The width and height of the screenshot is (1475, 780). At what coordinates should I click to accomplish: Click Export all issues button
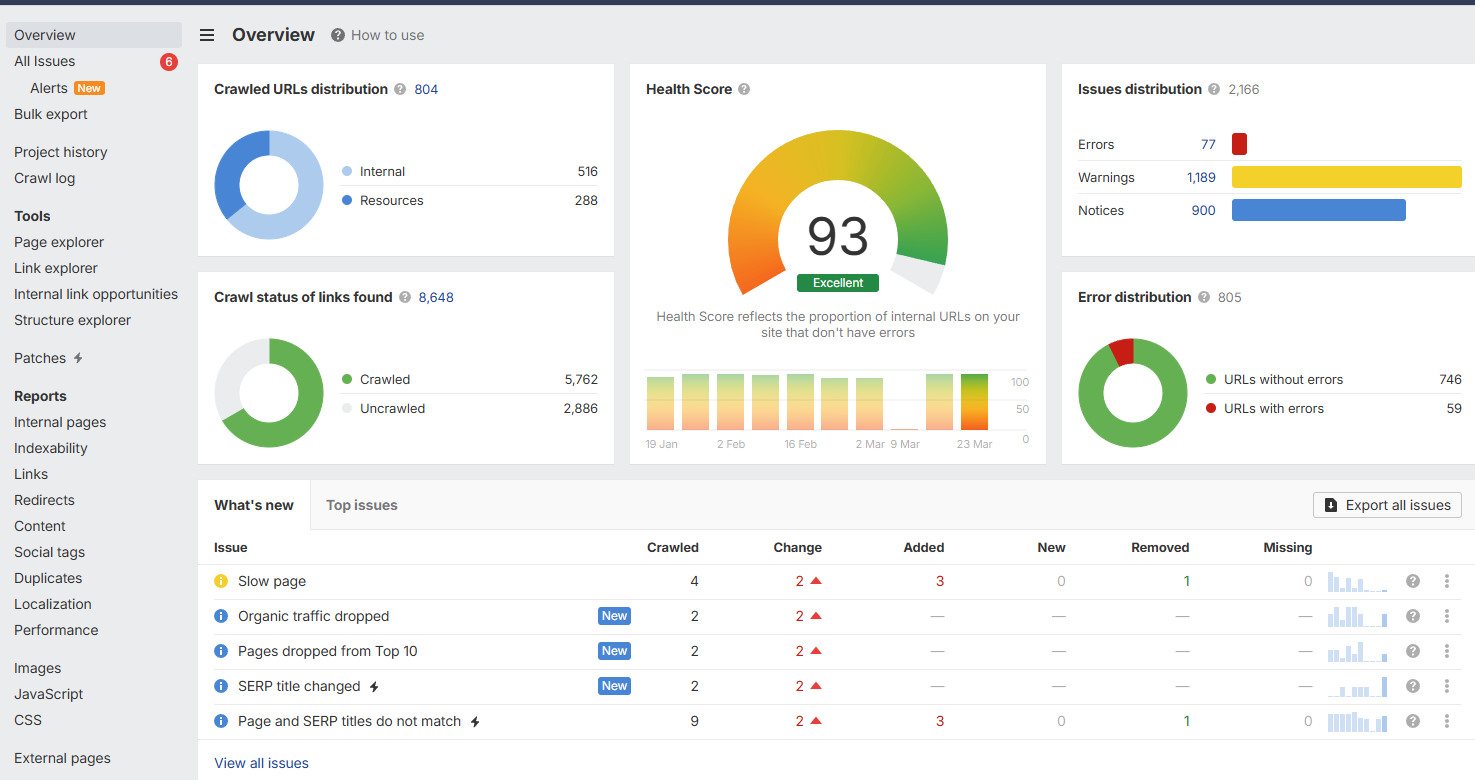click(x=1387, y=505)
